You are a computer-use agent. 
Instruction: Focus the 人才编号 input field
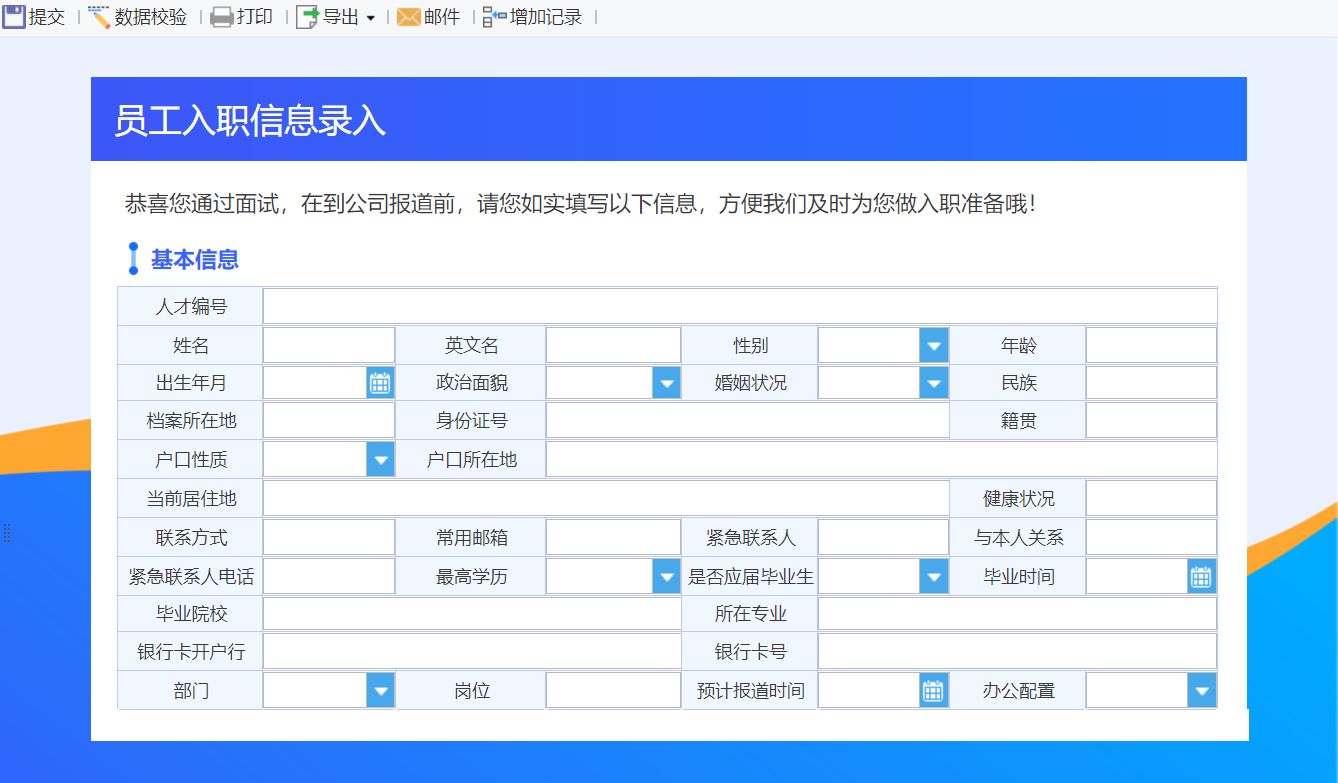tap(740, 306)
